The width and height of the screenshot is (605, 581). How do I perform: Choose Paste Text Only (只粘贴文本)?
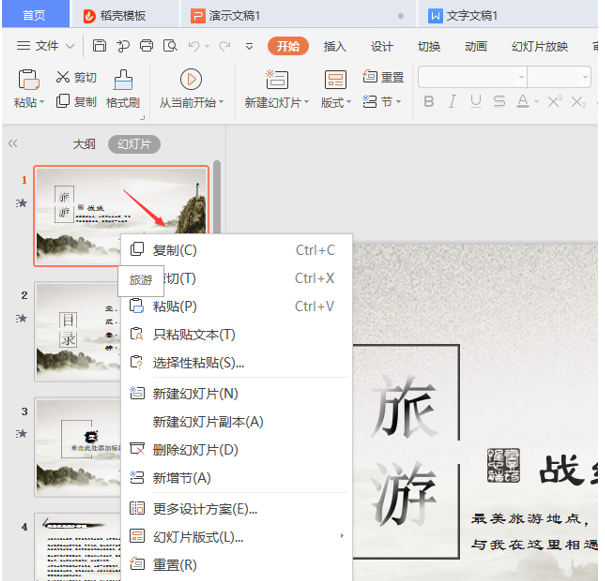pos(236,334)
